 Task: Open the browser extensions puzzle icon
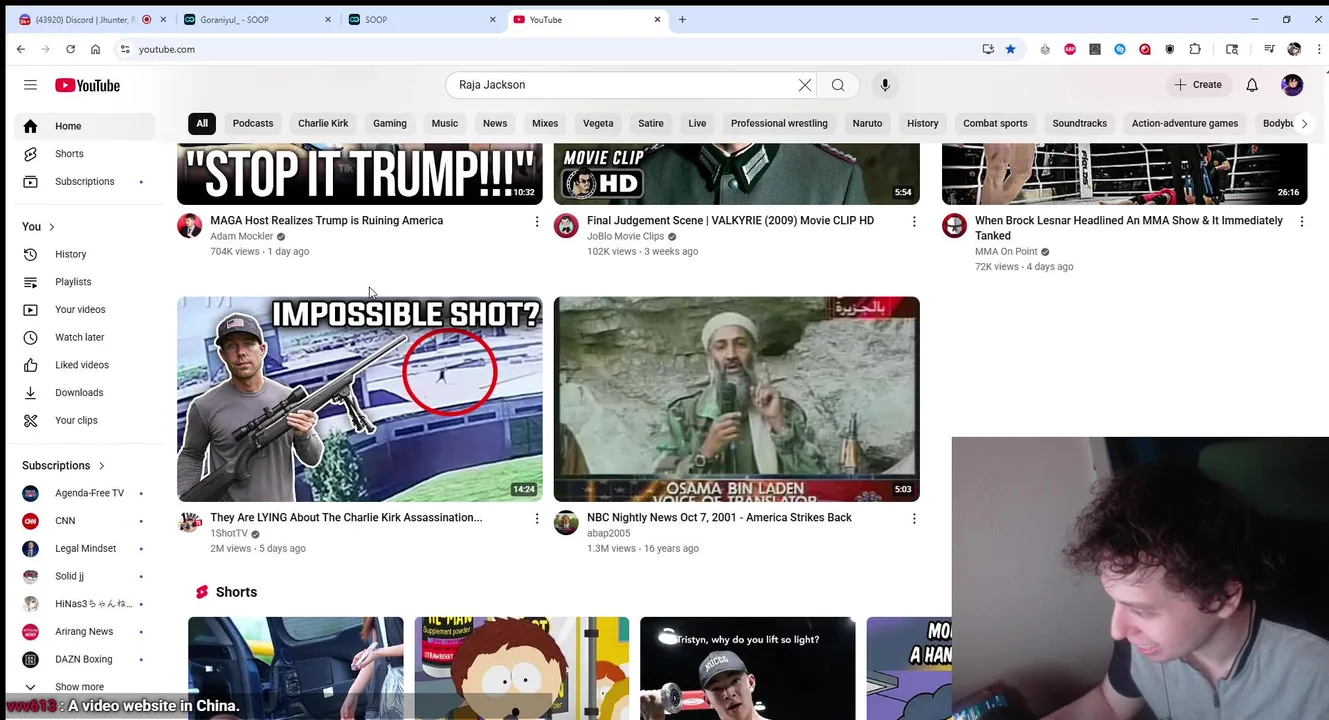pos(1195,49)
